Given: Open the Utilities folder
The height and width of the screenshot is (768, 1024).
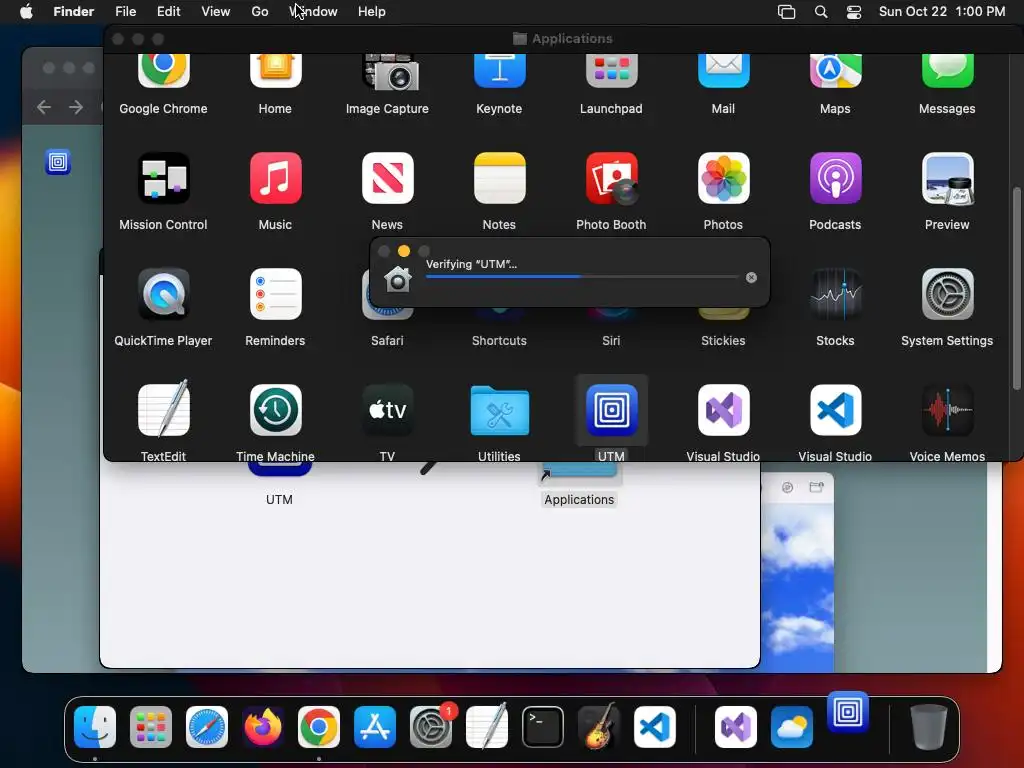Looking at the screenshot, I should [499, 409].
